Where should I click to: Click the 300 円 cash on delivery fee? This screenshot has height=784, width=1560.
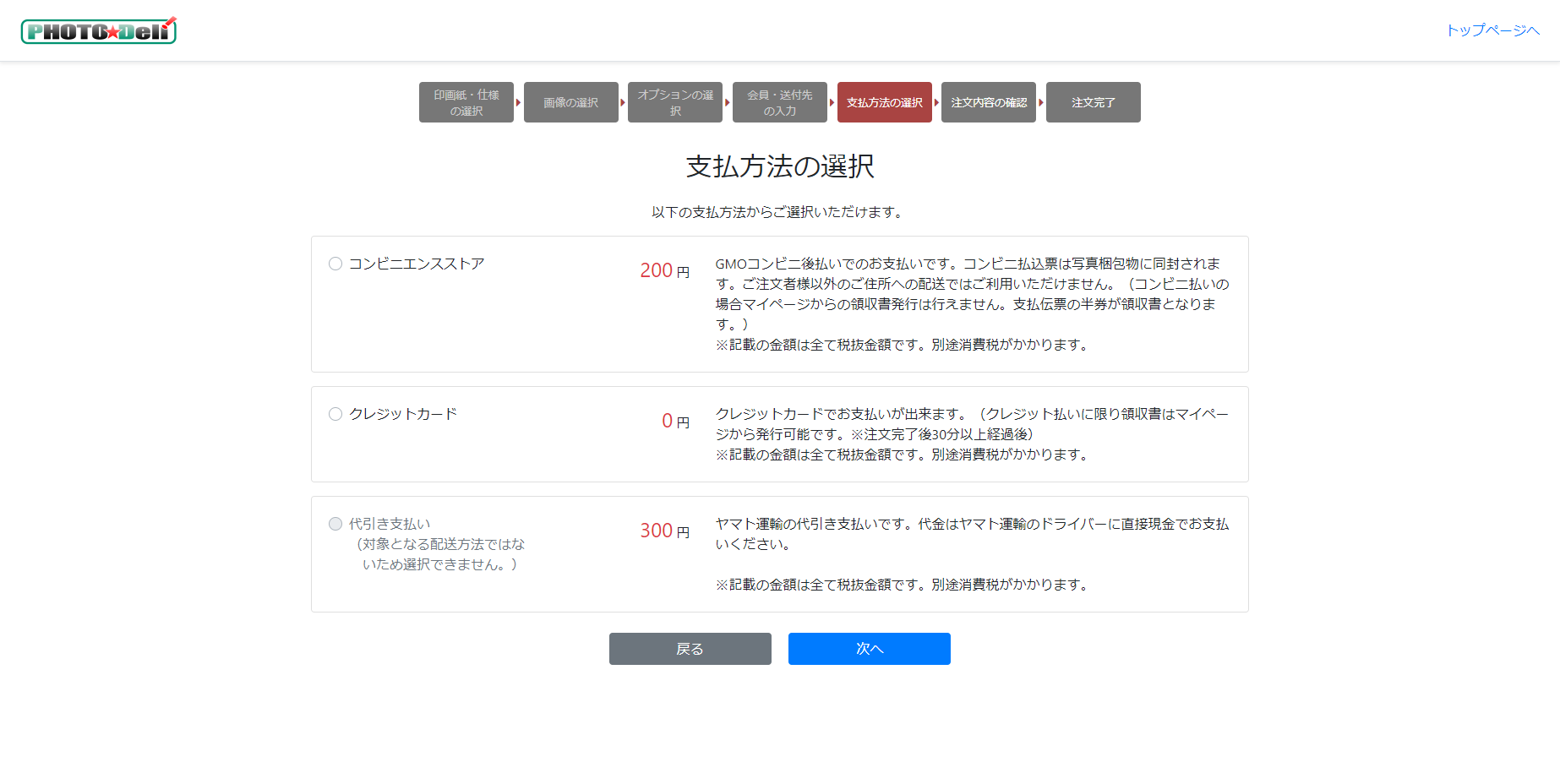tap(664, 531)
